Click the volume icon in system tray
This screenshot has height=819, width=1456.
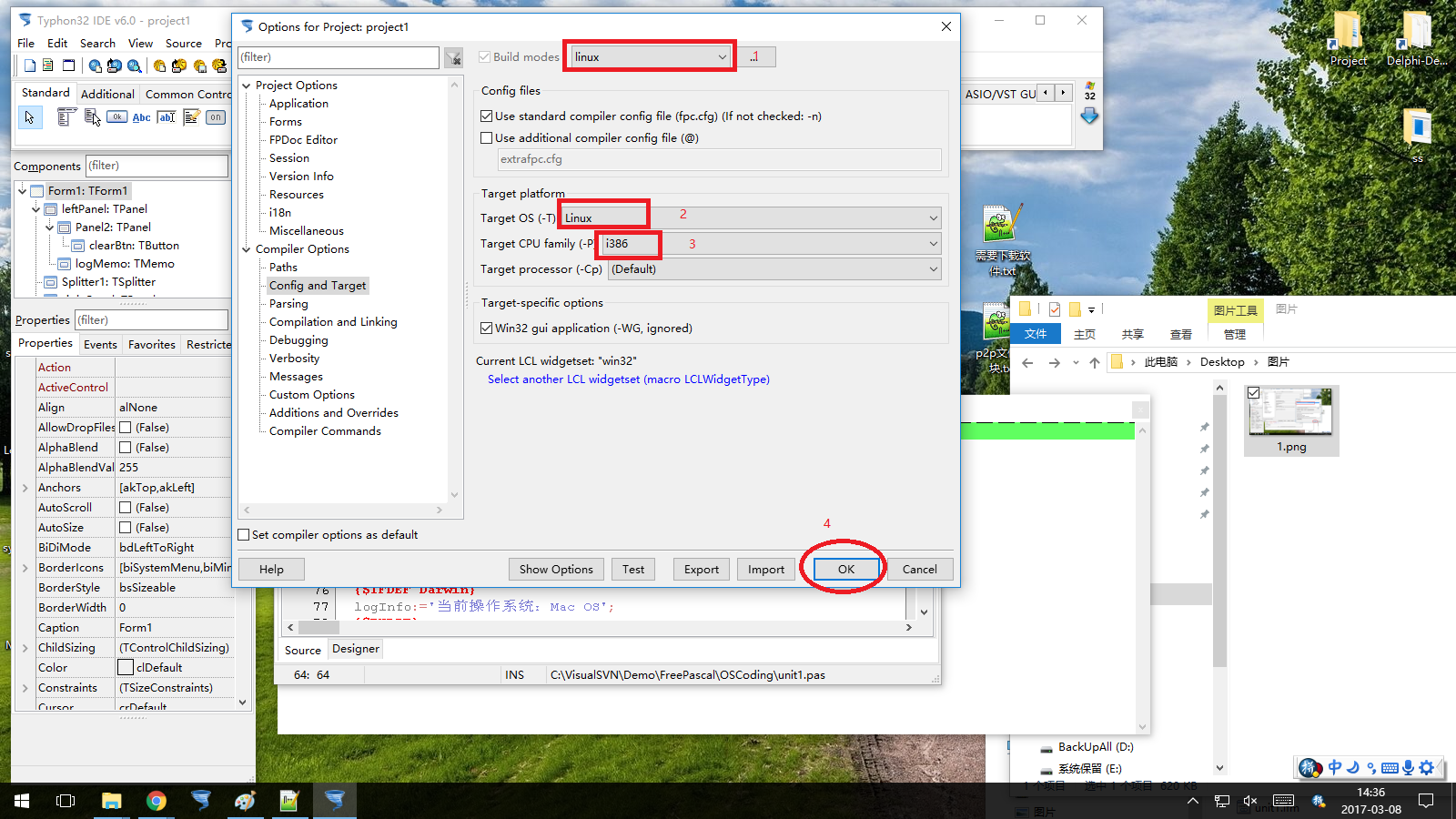(1250, 801)
